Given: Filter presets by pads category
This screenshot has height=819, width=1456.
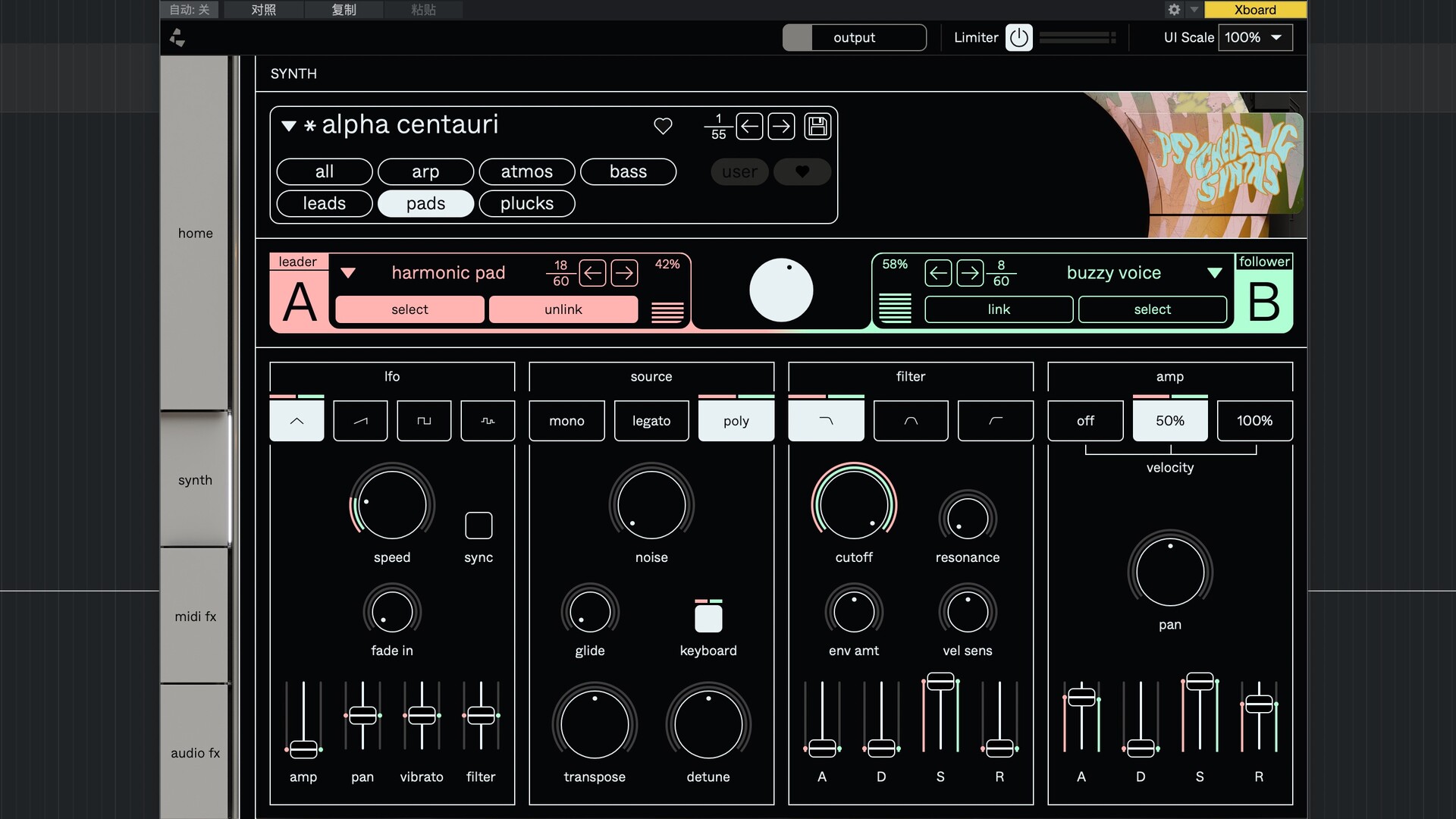Looking at the screenshot, I should tap(425, 203).
